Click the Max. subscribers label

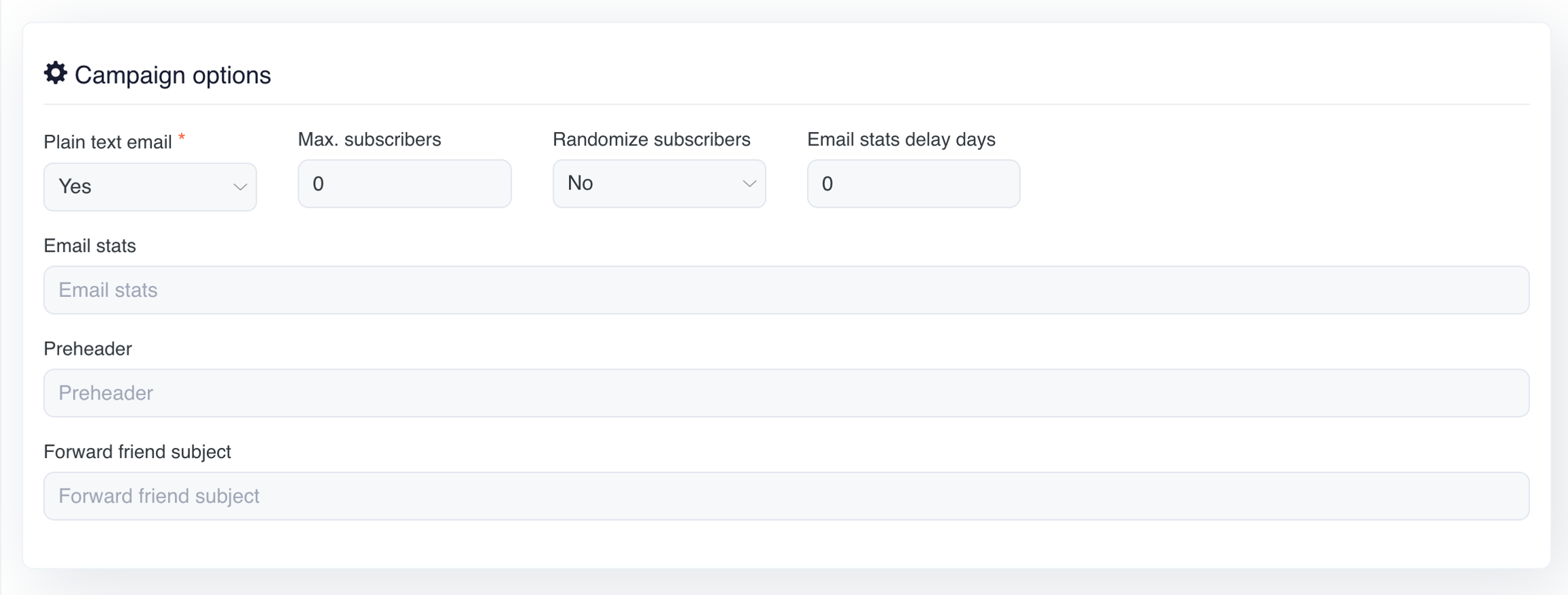coord(370,140)
